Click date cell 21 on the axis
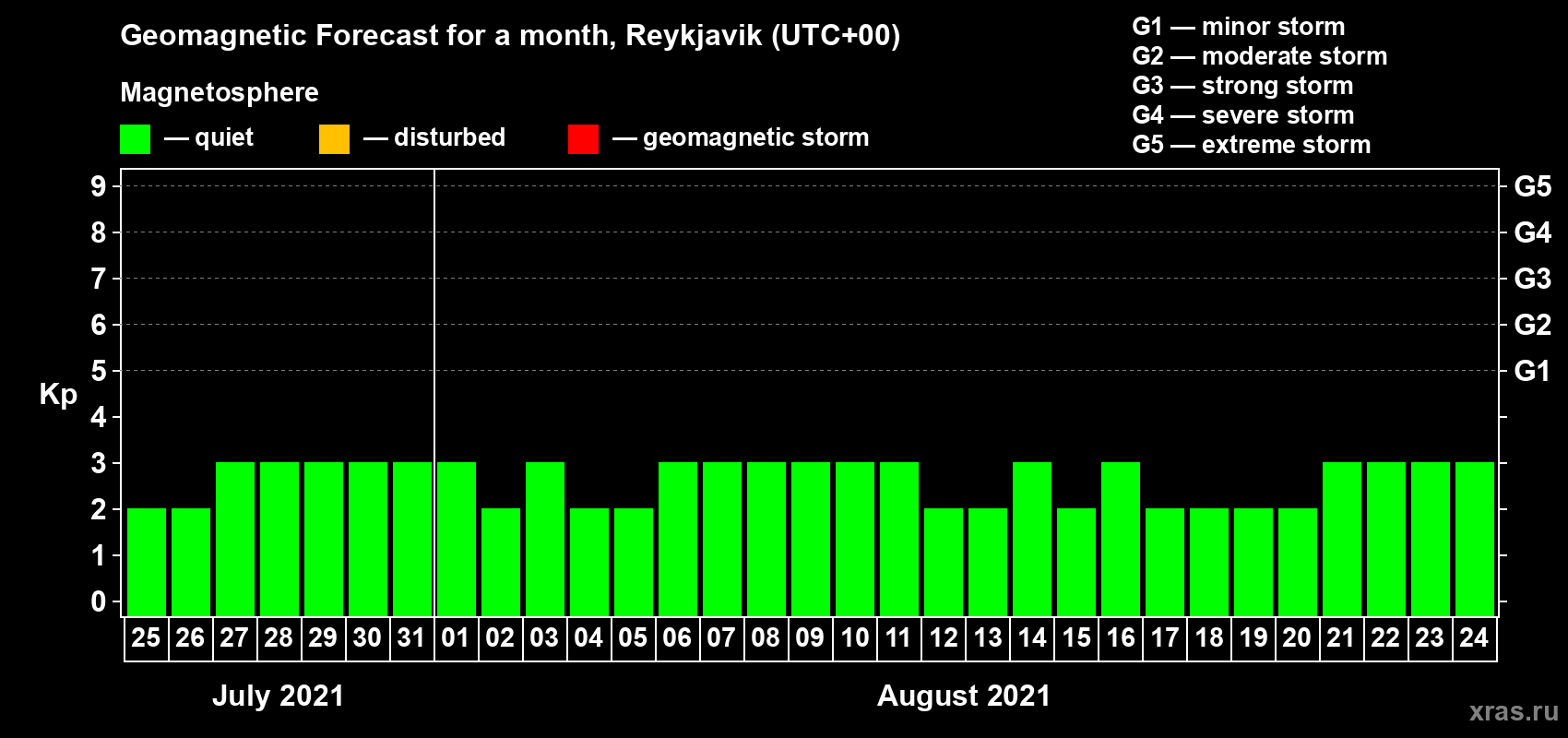The image size is (1568, 738). pos(1341,638)
